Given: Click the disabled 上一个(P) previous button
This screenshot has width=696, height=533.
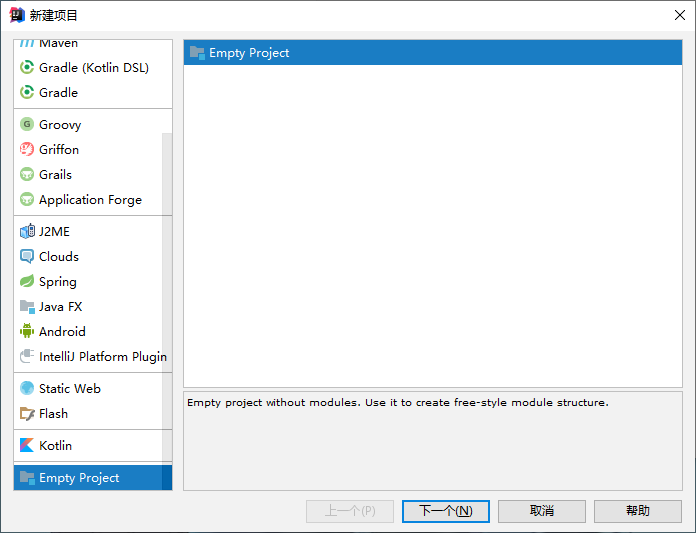Looking at the screenshot, I should (x=350, y=511).
